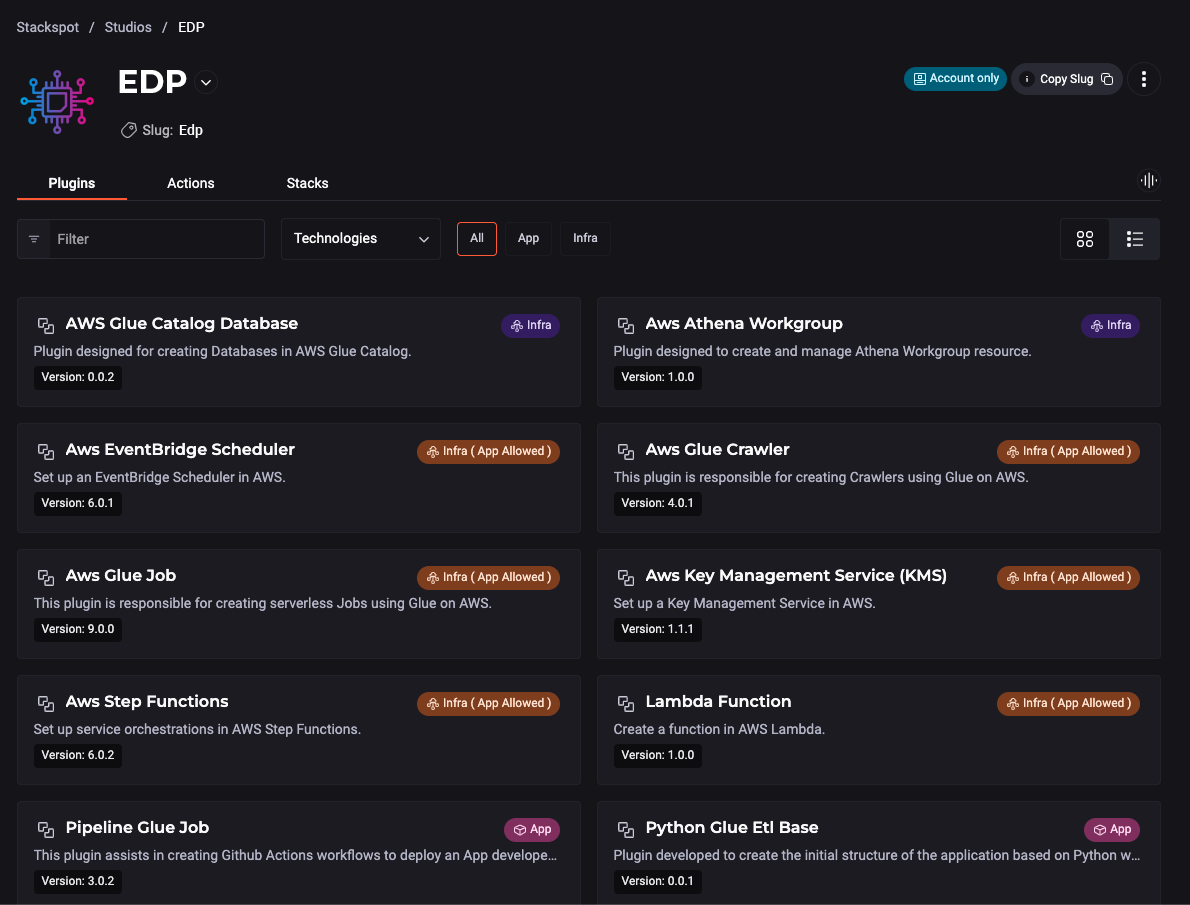Click the filter lines icon
The image size is (1190, 905).
pyautogui.click(x=34, y=239)
